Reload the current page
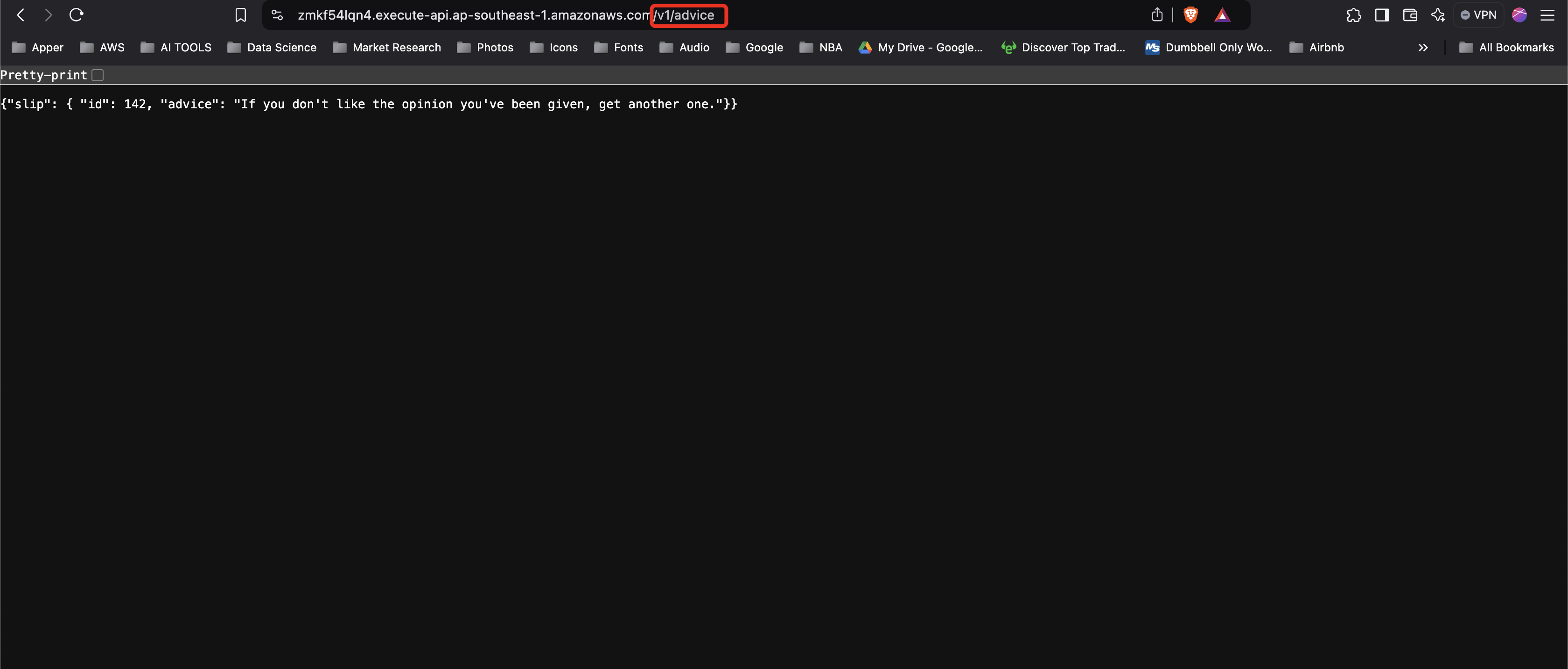Image resolution: width=1568 pixels, height=669 pixels. tap(76, 15)
